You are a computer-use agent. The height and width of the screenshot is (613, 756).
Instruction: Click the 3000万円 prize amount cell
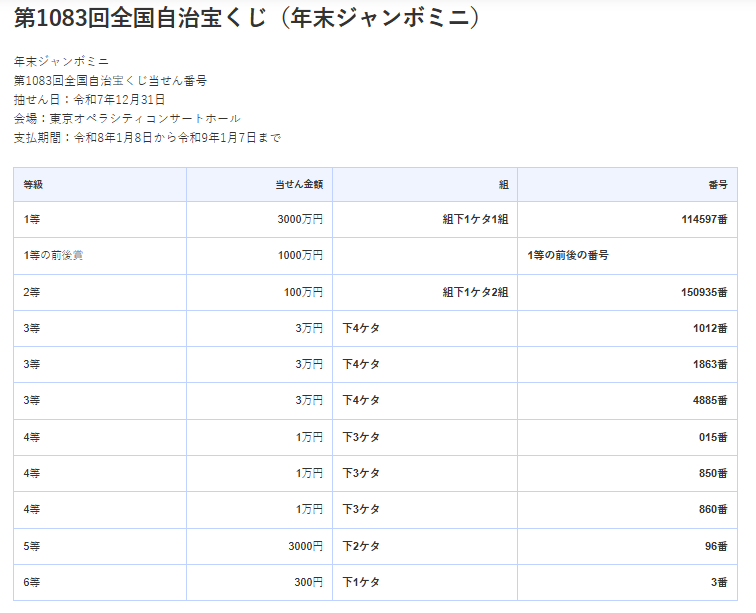pyautogui.click(x=300, y=219)
